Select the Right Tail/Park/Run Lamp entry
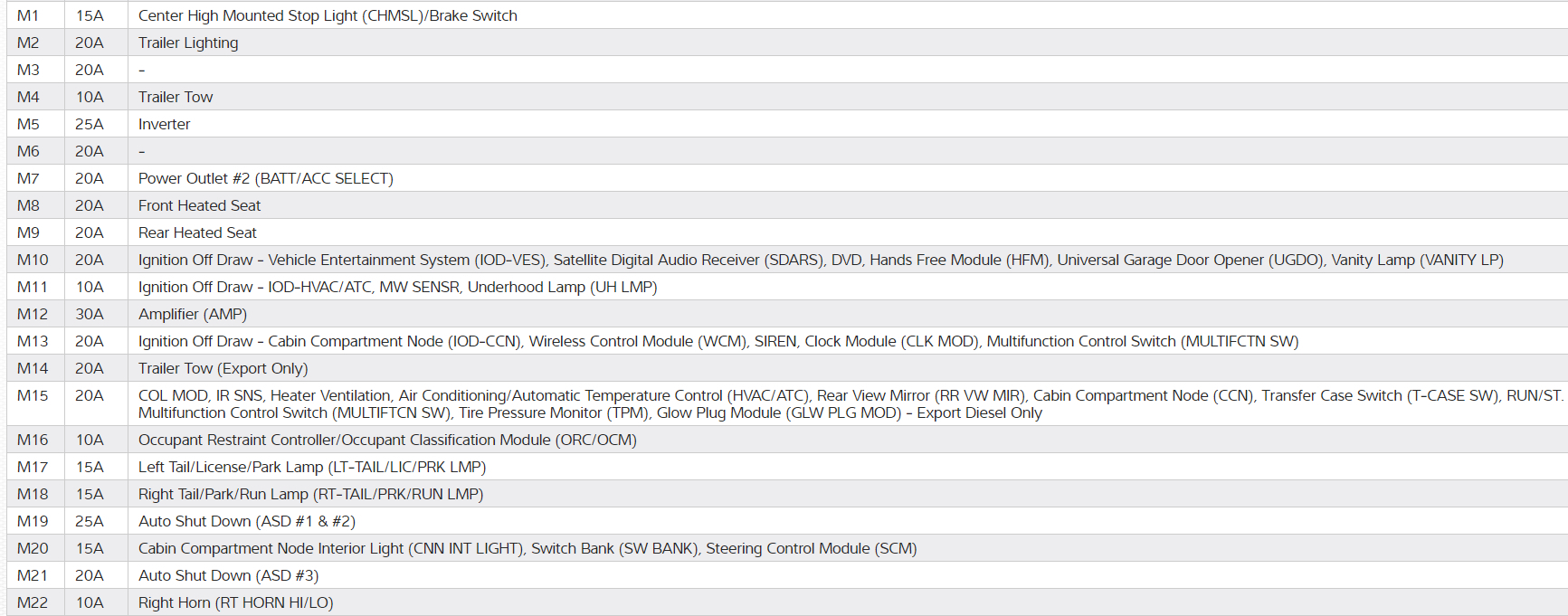This screenshot has height=616, width=1568. pos(310,494)
